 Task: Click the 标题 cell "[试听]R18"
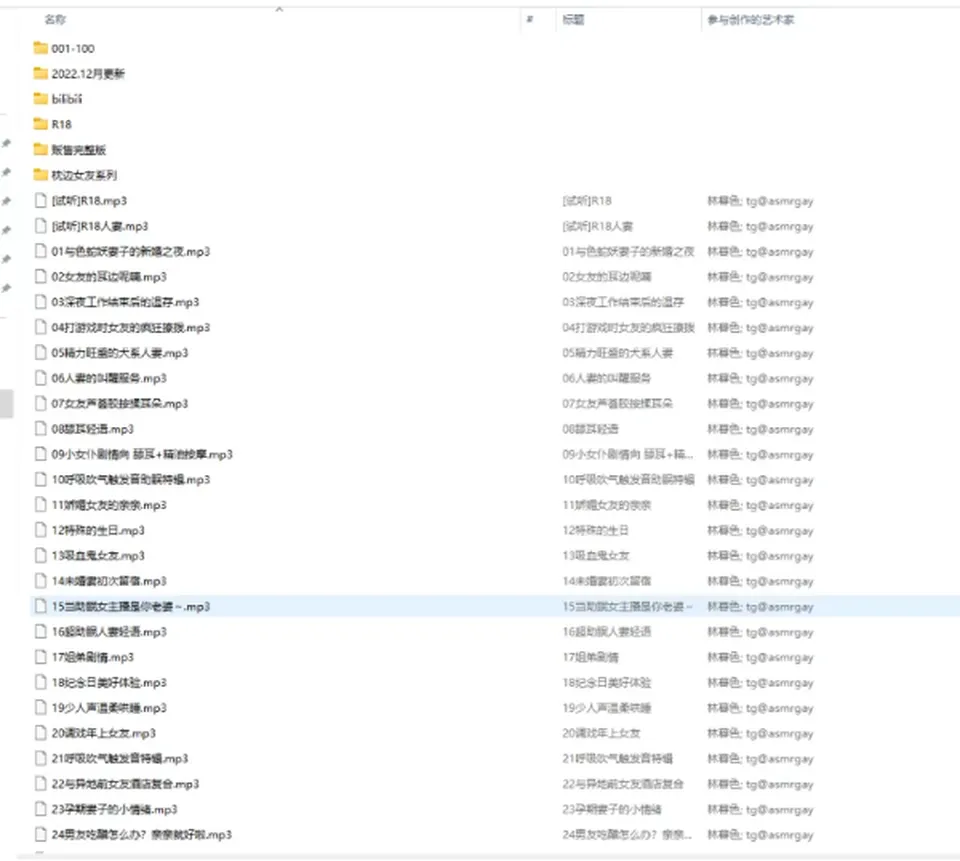click(587, 201)
